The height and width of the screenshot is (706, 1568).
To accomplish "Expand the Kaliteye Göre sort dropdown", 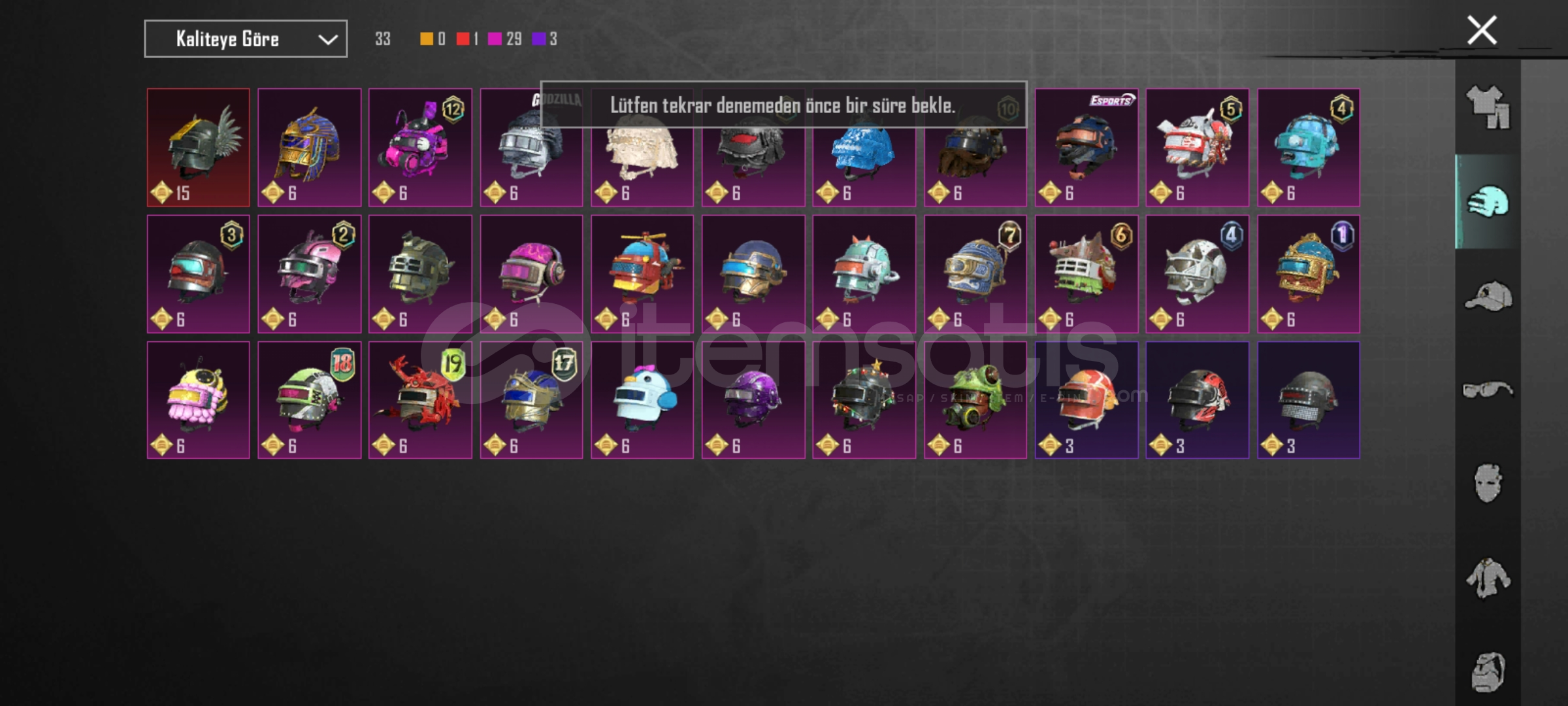I will [246, 39].
